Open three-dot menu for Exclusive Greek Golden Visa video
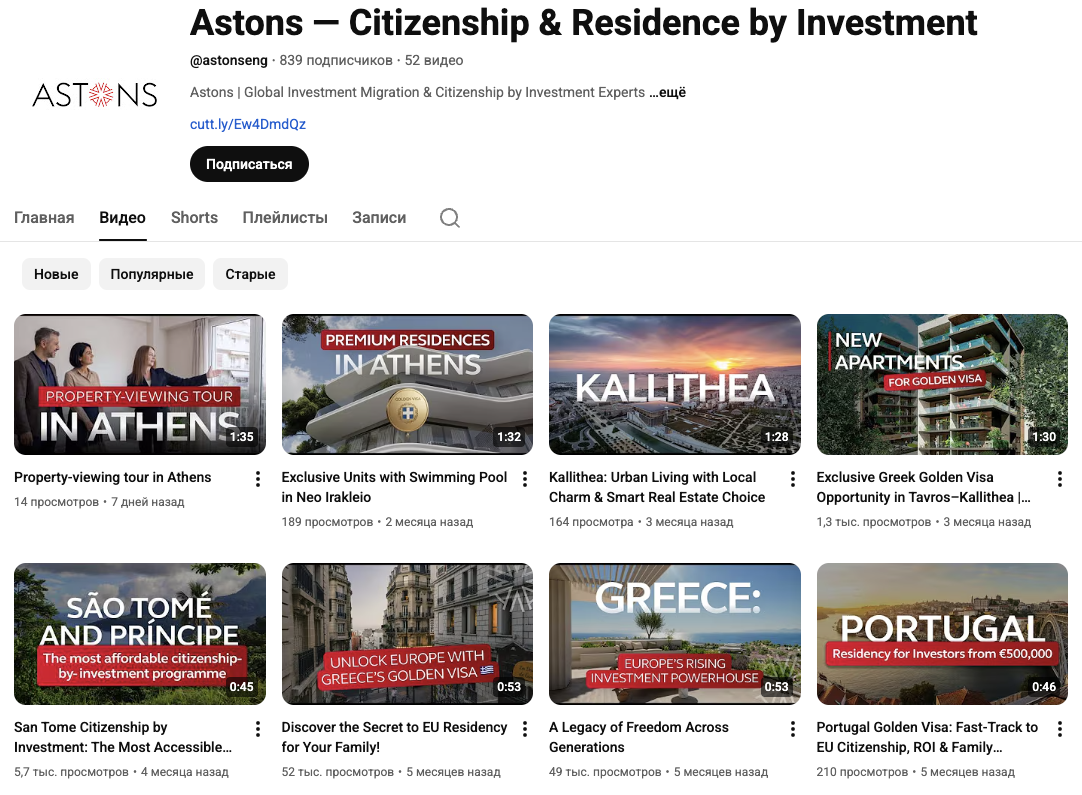The height and width of the screenshot is (795, 1082). pyautogui.click(x=1060, y=479)
